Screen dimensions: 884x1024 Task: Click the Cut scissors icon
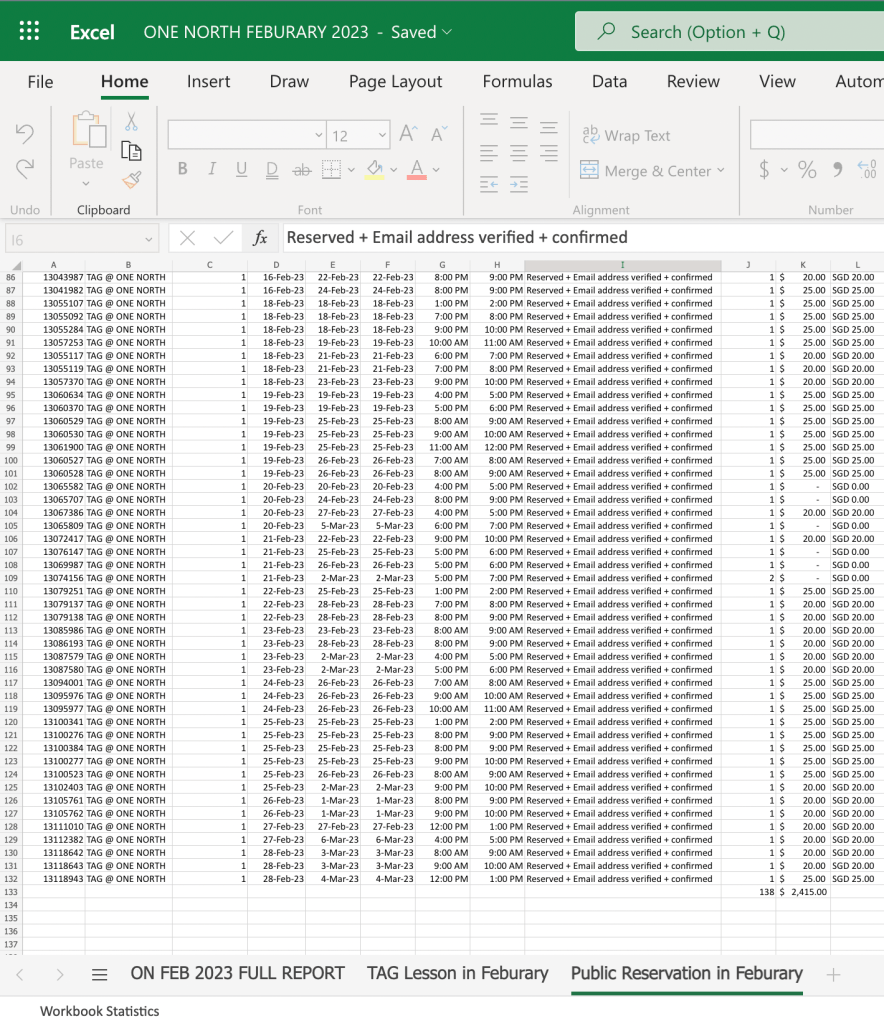click(x=130, y=122)
